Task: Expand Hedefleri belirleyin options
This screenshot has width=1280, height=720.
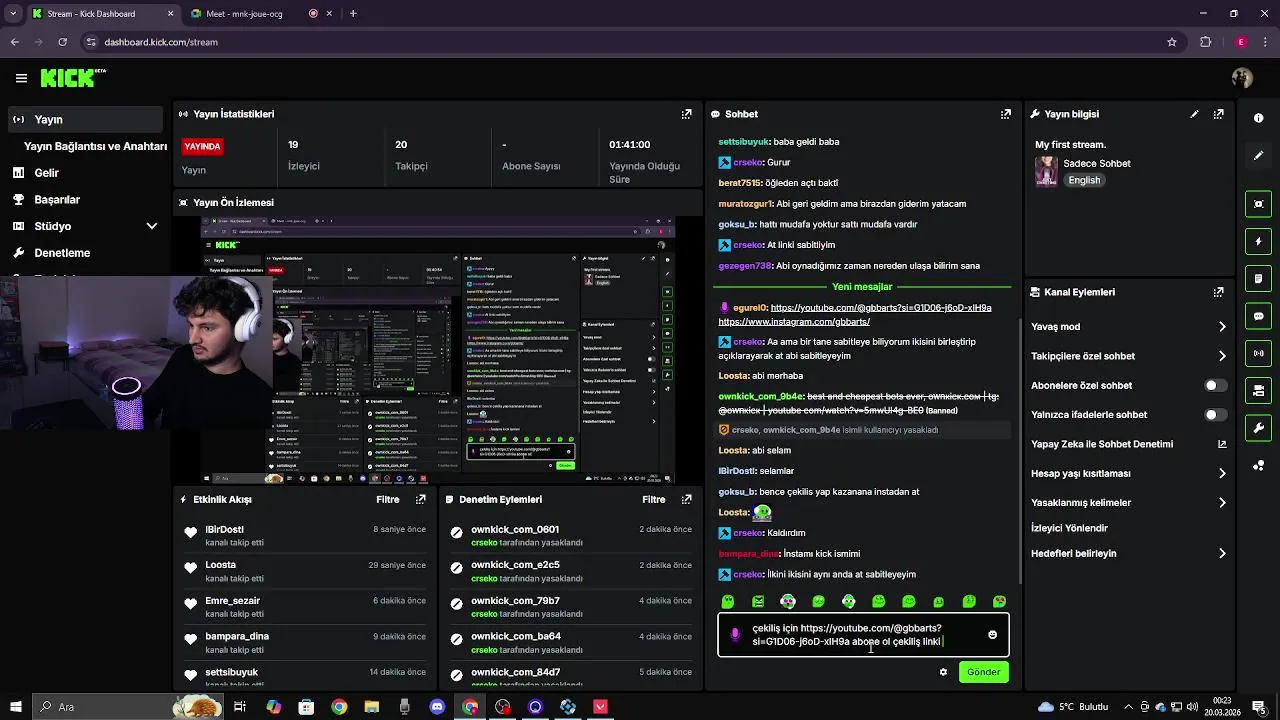Action: 1222,553
